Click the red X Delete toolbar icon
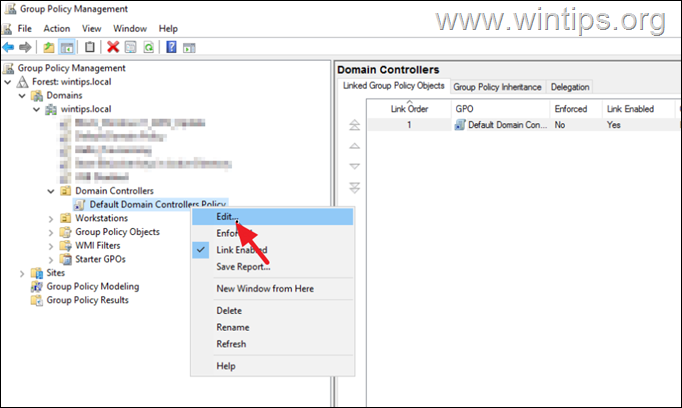This screenshot has height=408, width=682. click(x=113, y=47)
